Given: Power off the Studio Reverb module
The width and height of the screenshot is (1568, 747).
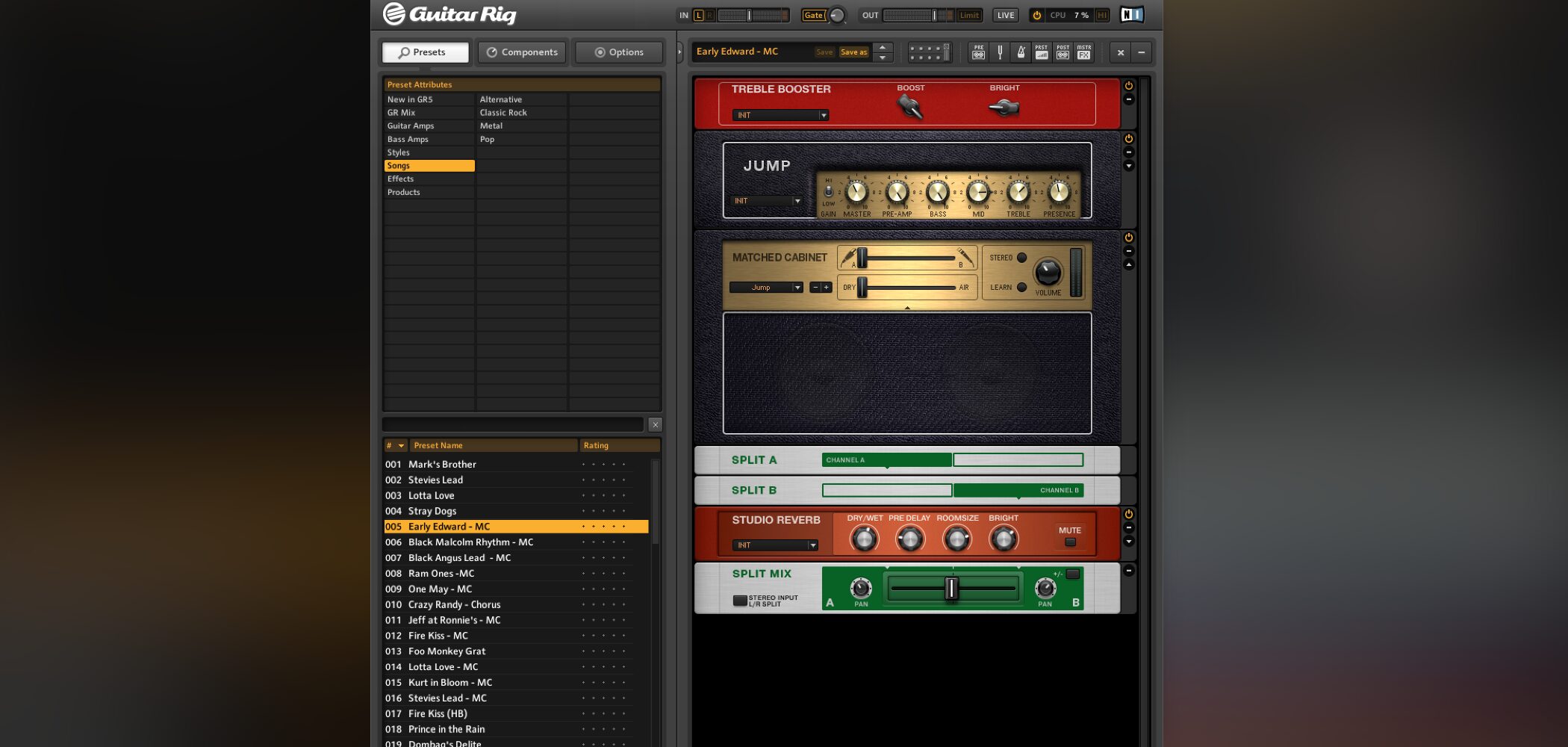Looking at the screenshot, I should coord(1129,515).
